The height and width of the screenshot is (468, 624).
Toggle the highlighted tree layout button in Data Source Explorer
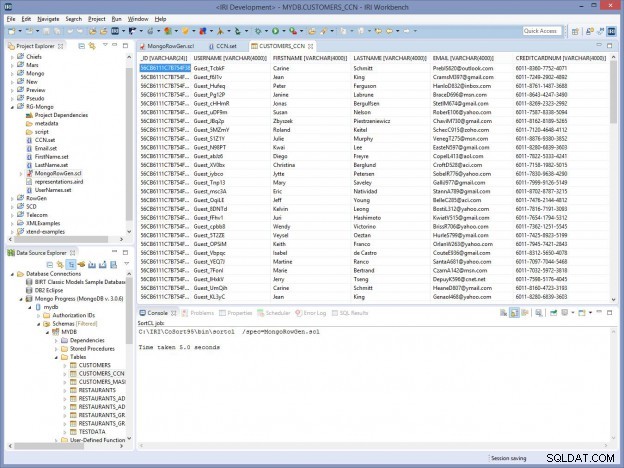71,264
